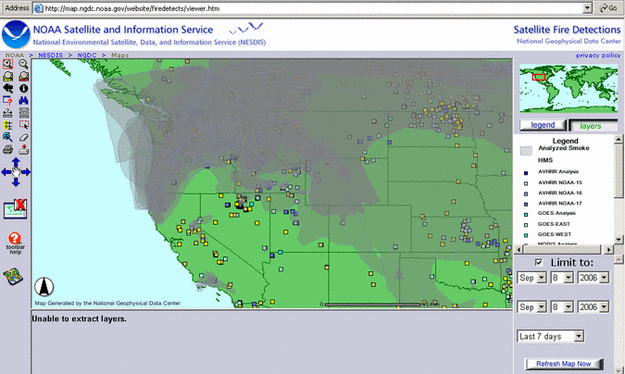Follow the NGDC breadcrumb link
The image size is (625, 374).
87,55
